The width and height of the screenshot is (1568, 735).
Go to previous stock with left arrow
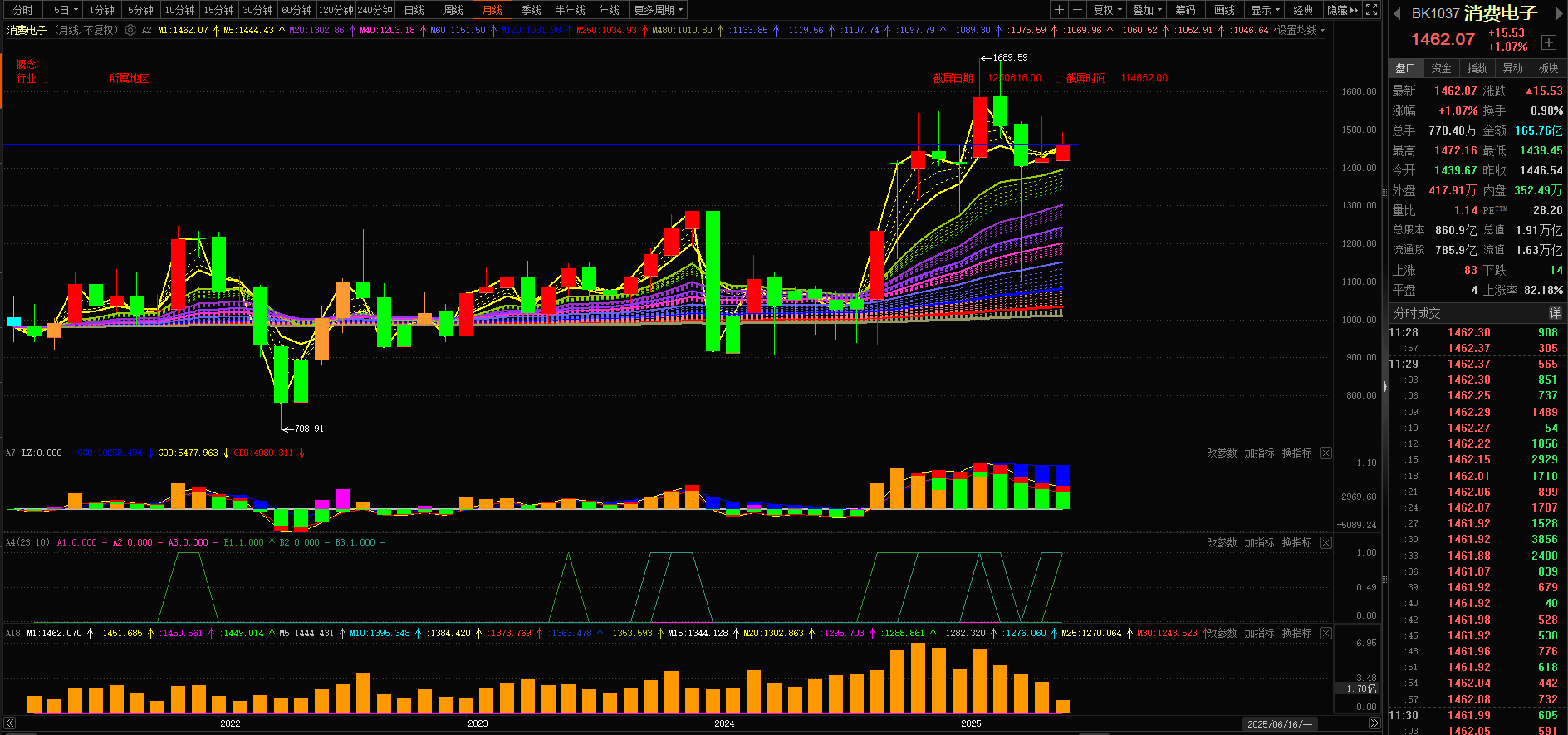(1397, 13)
